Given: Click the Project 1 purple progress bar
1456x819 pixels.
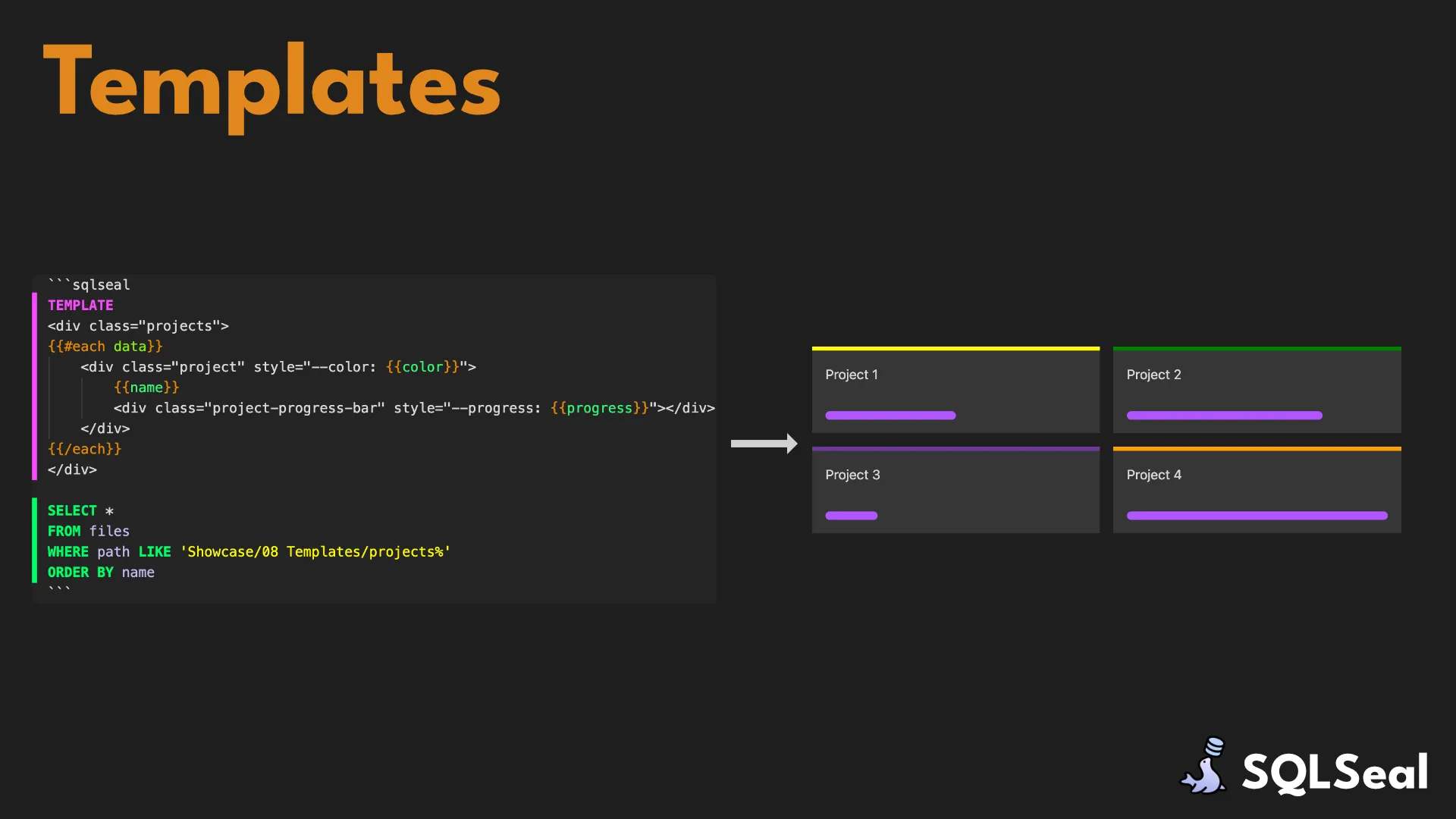Looking at the screenshot, I should [890, 416].
